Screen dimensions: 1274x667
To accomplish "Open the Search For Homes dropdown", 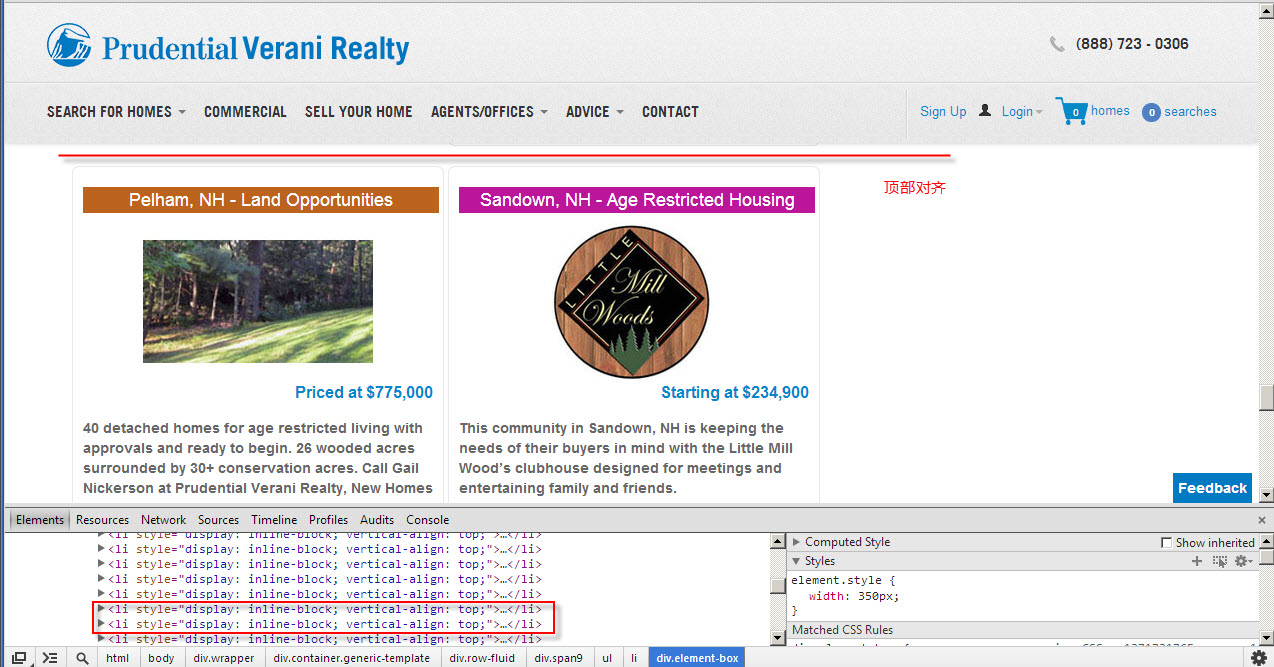I will (x=116, y=112).
